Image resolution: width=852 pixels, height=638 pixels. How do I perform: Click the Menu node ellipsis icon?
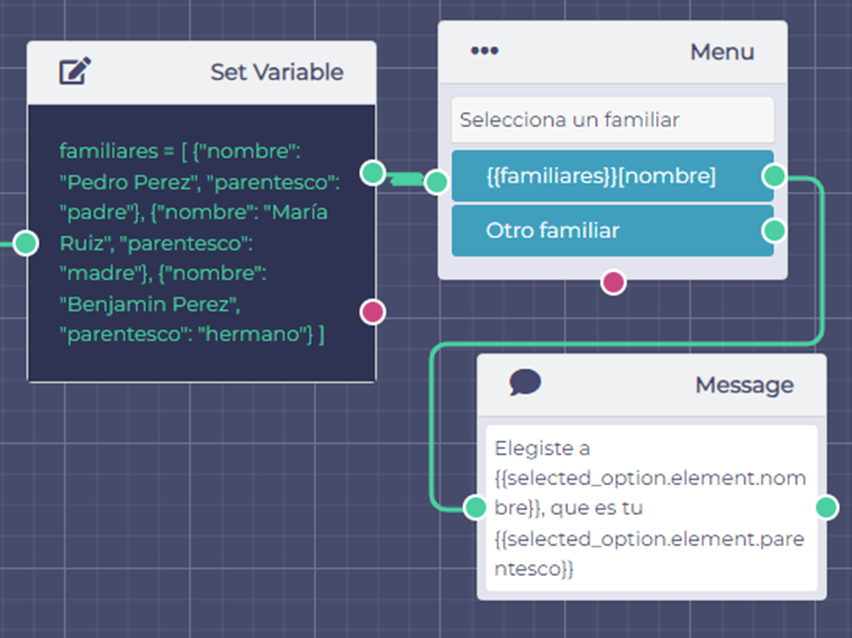[484, 51]
